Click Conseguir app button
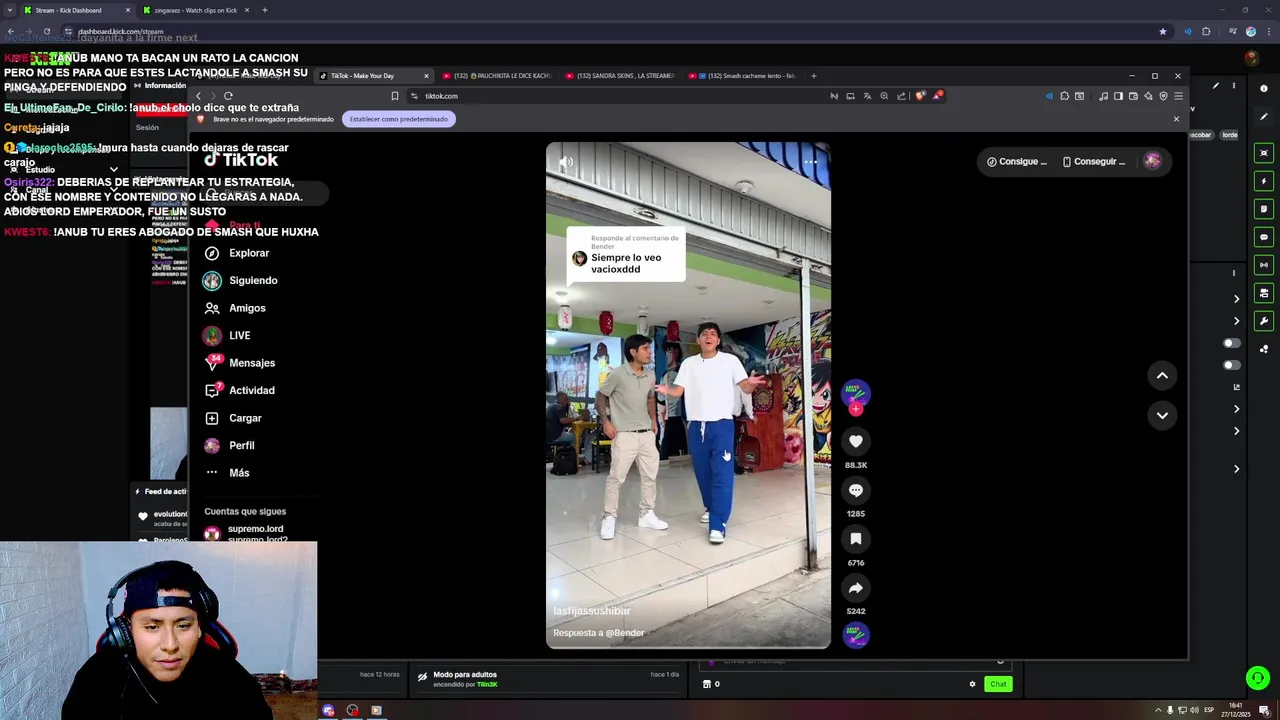This screenshot has height=720, width=1280. point(1094,161)
